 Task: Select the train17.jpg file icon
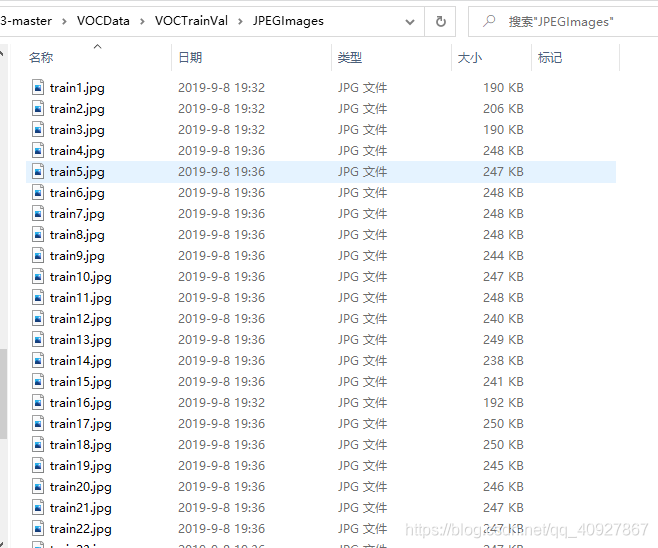coord(38,423)
